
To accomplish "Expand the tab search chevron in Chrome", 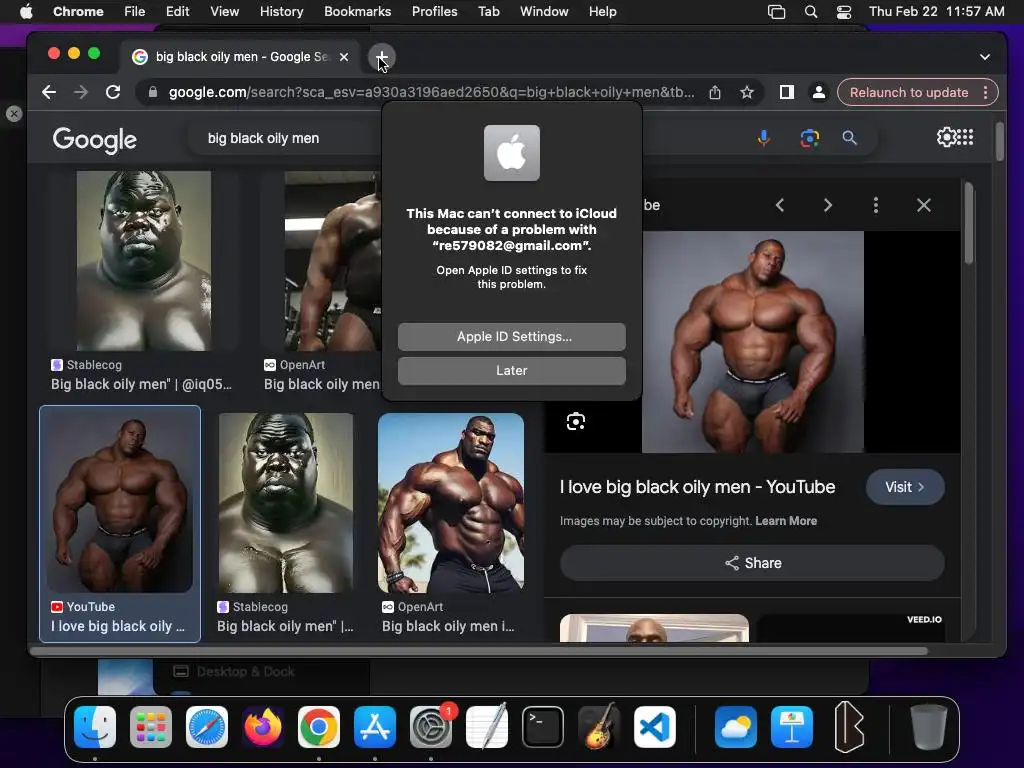I will pos(985,57).
